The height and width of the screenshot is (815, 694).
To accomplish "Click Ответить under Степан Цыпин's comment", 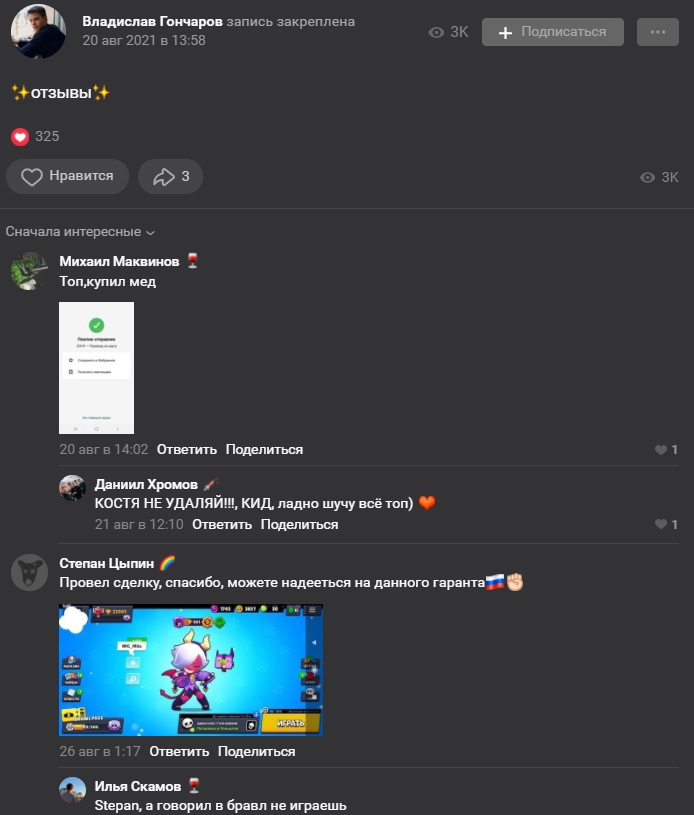I will 179,752.
